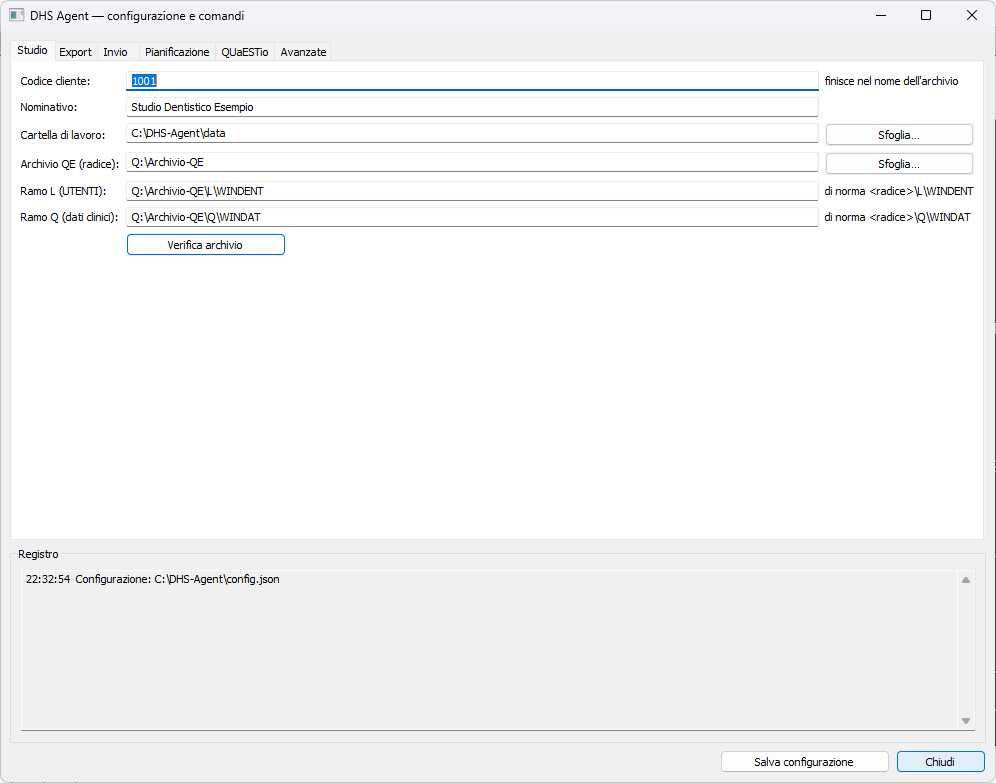Viewport: 996px width, 783px height.
Task: Go to the Pianificazione tab
Action: click(x=177, y=52)
